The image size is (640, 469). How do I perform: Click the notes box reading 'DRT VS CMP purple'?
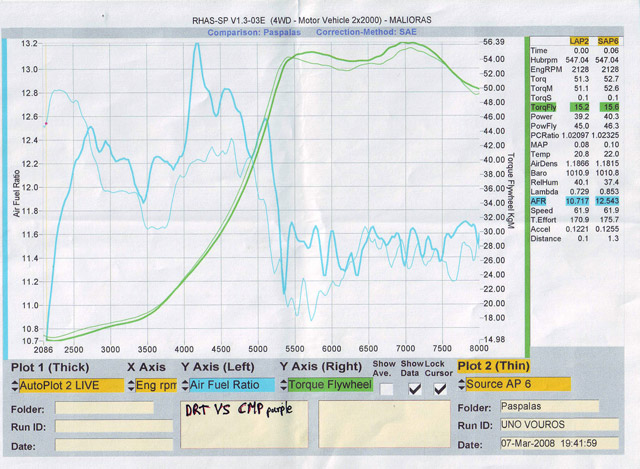(244, 425)
